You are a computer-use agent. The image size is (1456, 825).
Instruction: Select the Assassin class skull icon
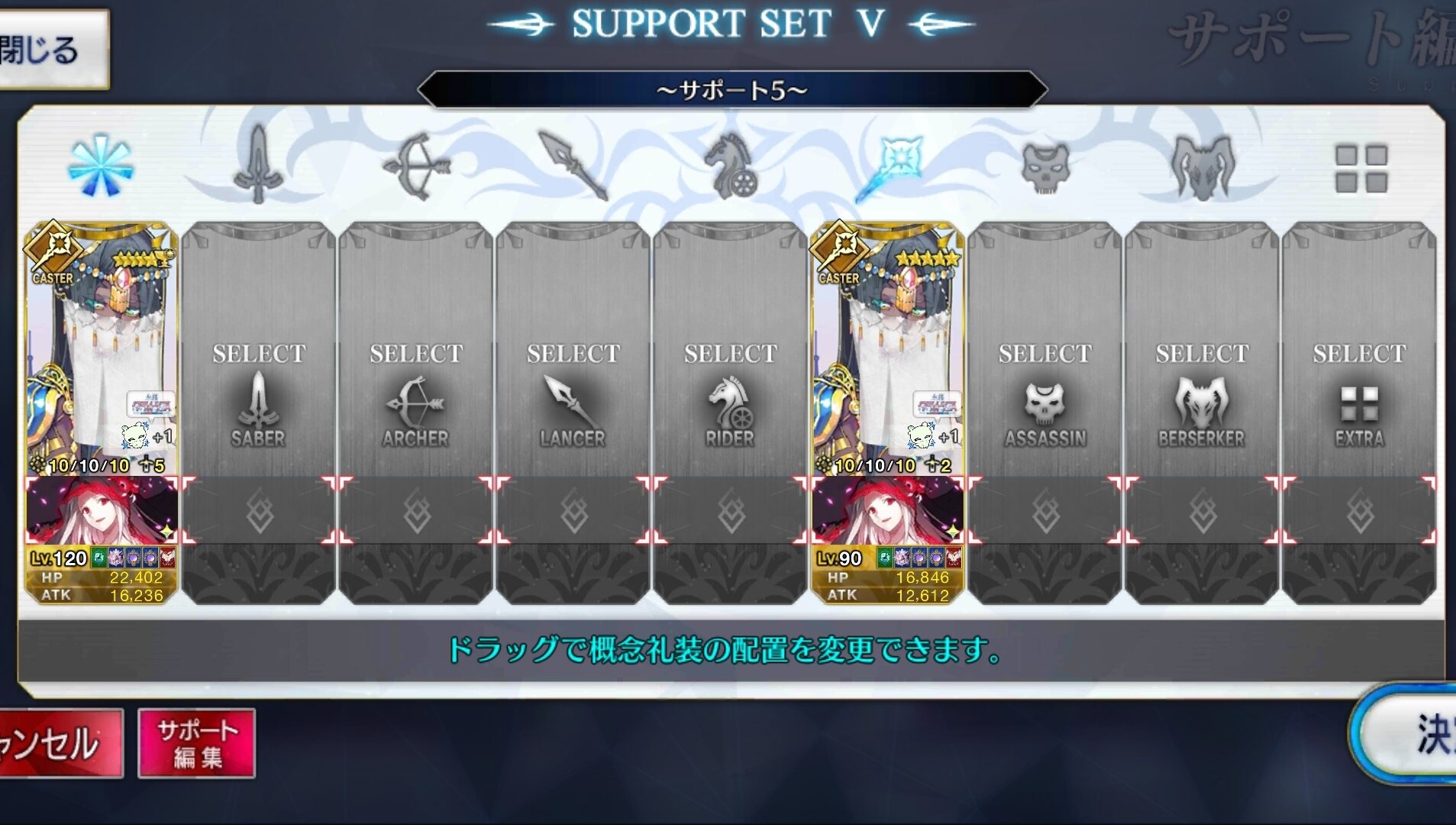click(1045, 167)
